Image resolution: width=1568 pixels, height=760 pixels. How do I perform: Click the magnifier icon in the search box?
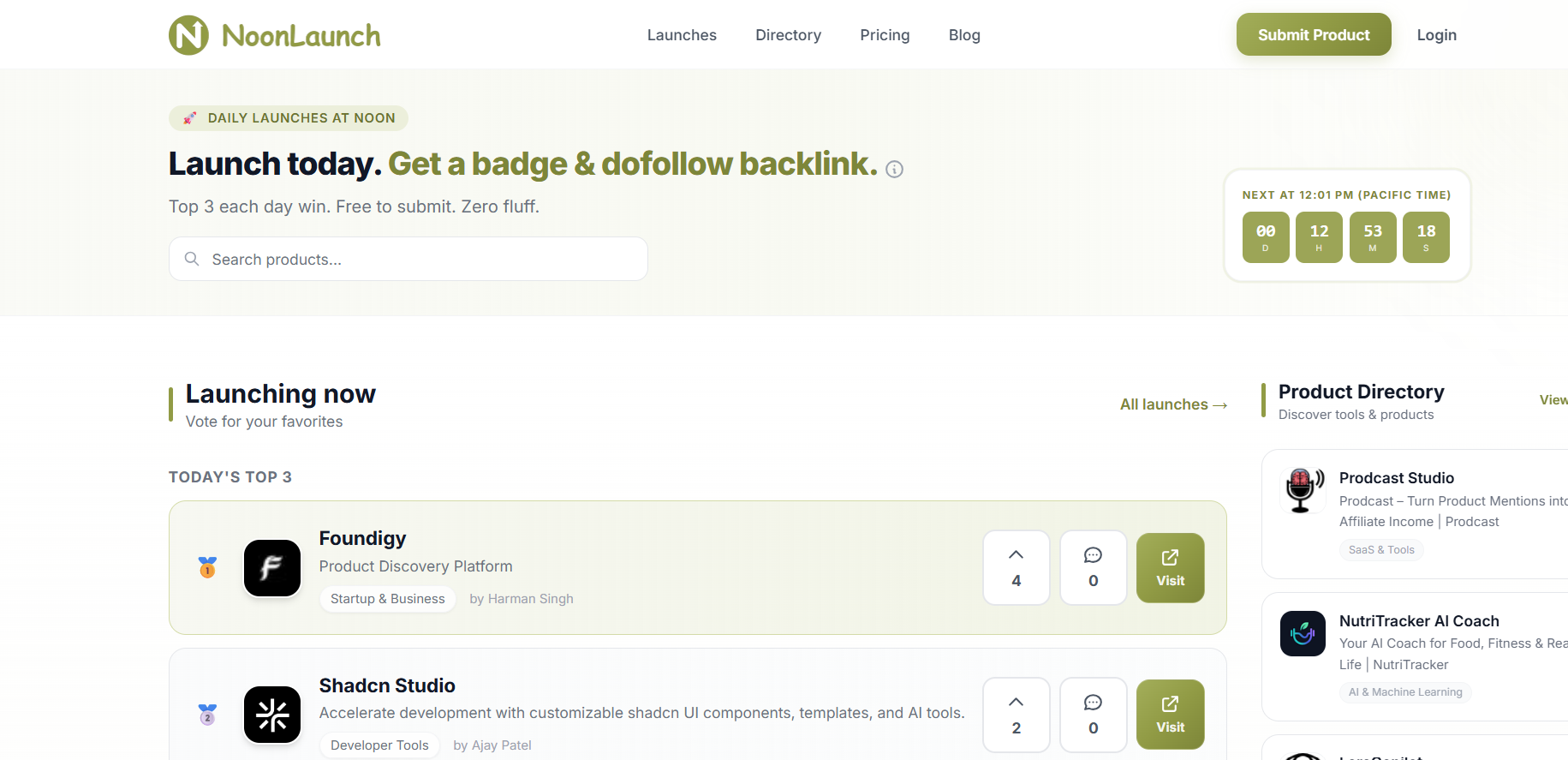coord(192,259)
